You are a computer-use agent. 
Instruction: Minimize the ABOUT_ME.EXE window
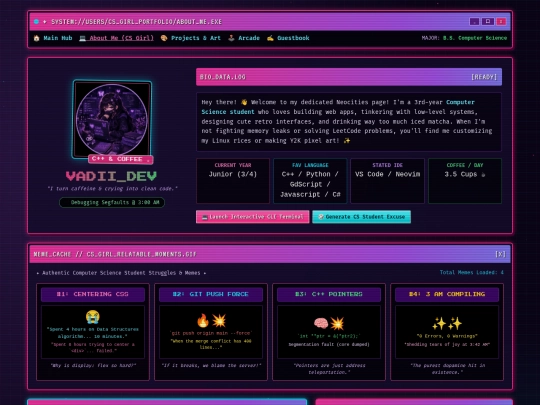tap(474, 22)
